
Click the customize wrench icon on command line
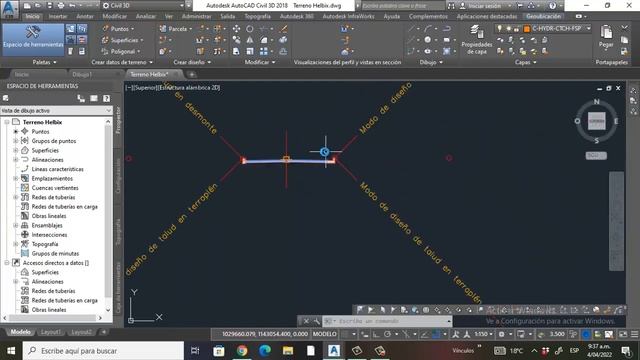[316, 321]
